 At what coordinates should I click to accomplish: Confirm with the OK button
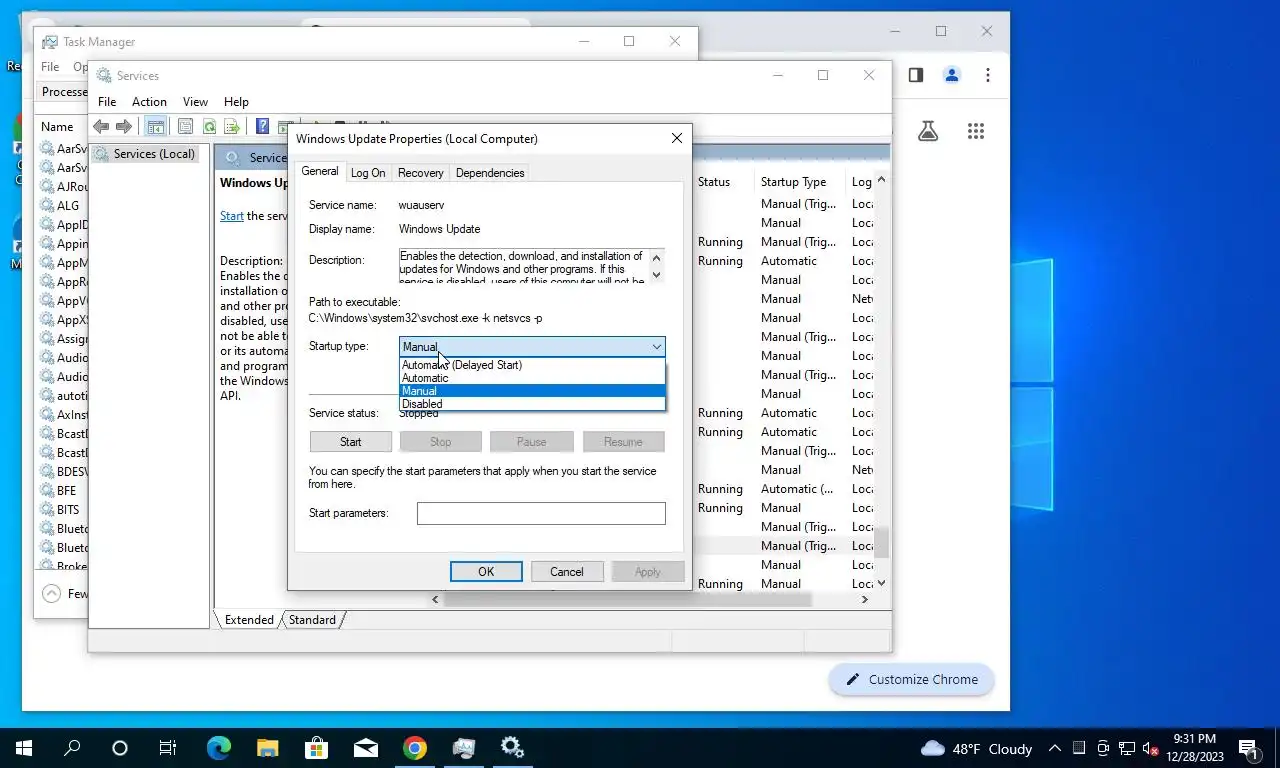[x=486, y=572]
